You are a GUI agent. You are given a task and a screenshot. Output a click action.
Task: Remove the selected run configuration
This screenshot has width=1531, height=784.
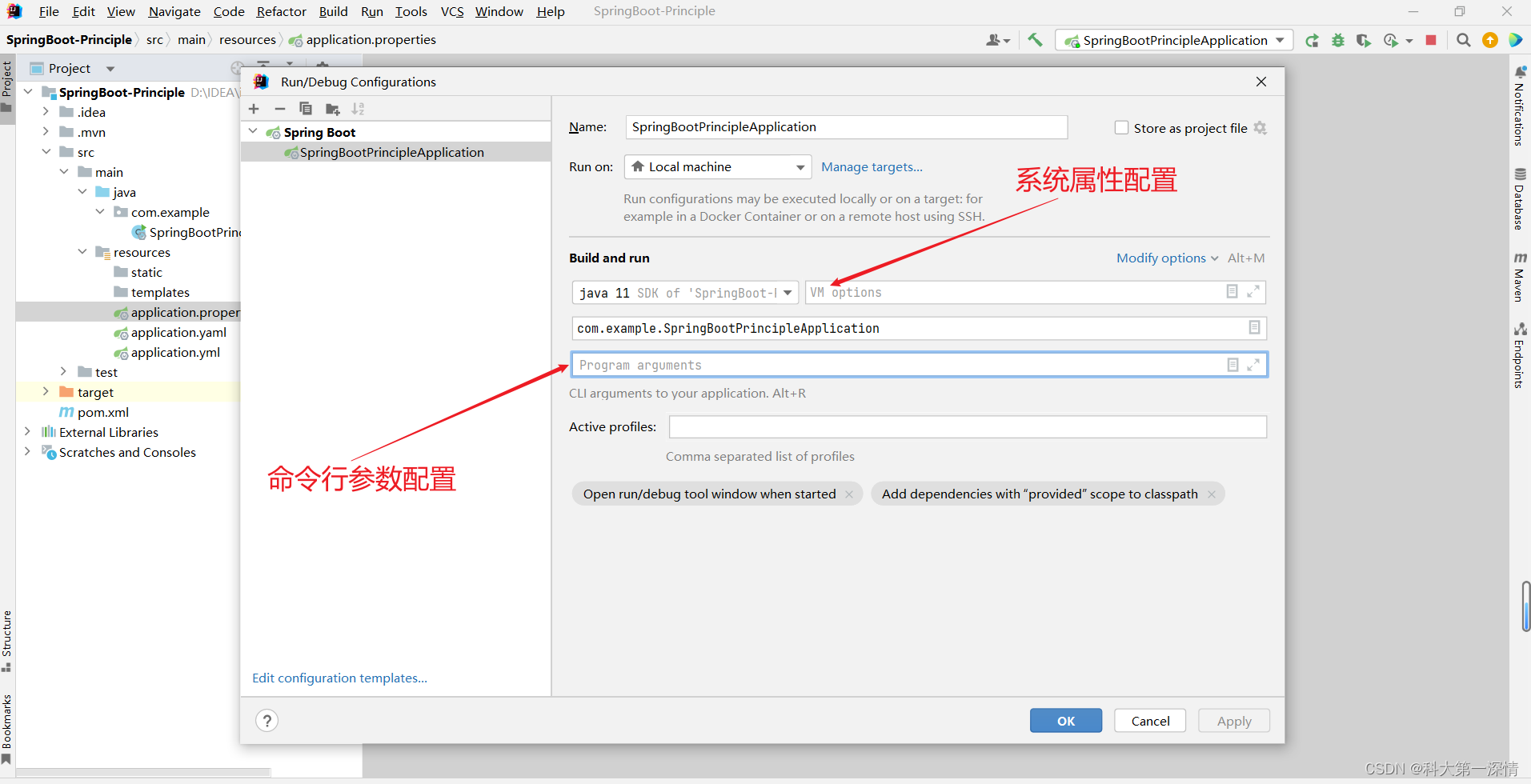(279, 109)
